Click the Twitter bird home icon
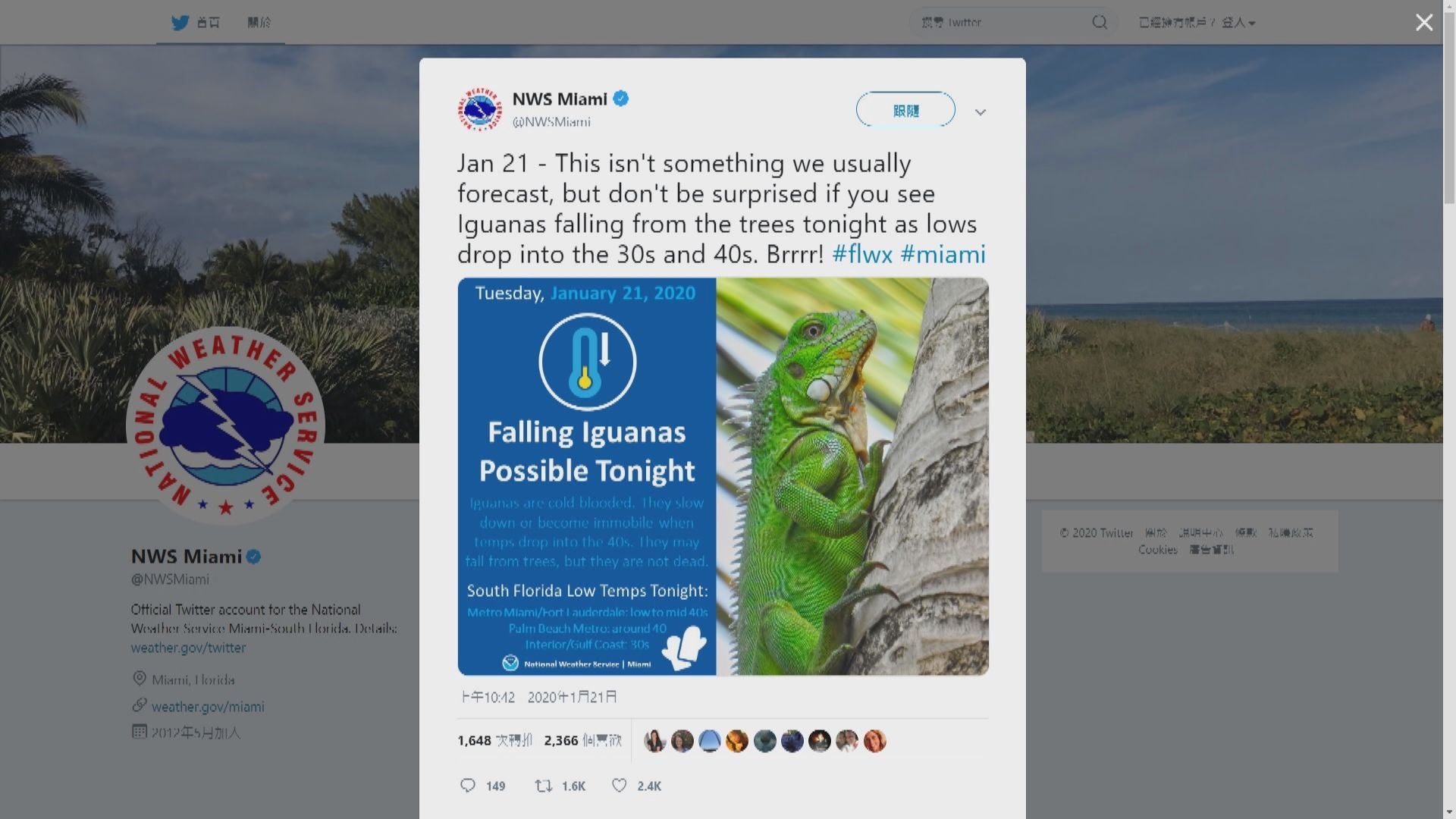1456x819 pixels. (x=180, y=23)
